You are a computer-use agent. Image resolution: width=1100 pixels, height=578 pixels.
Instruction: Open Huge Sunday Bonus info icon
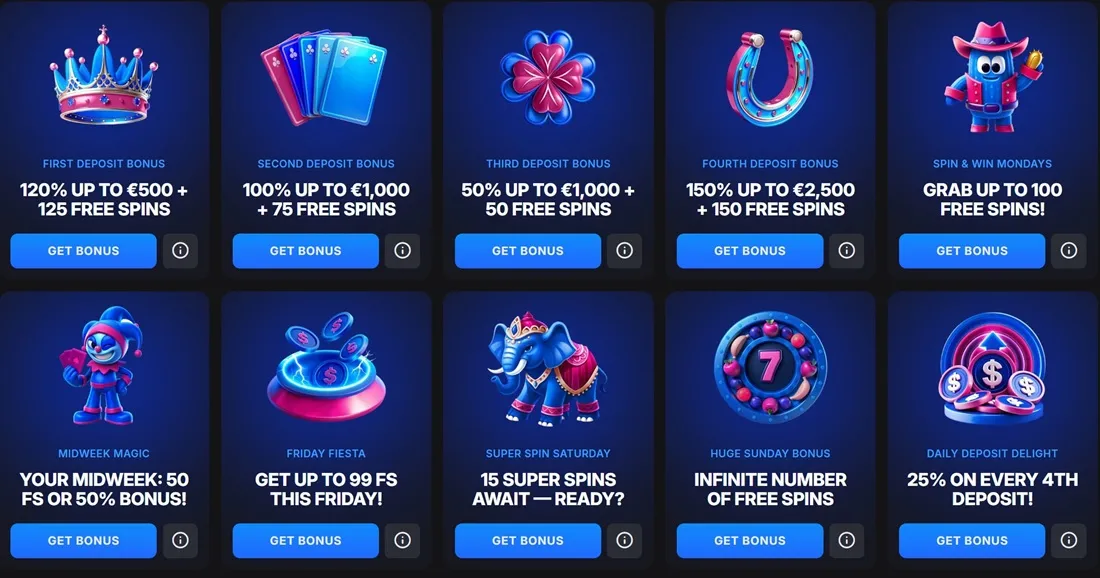(846, 540)
